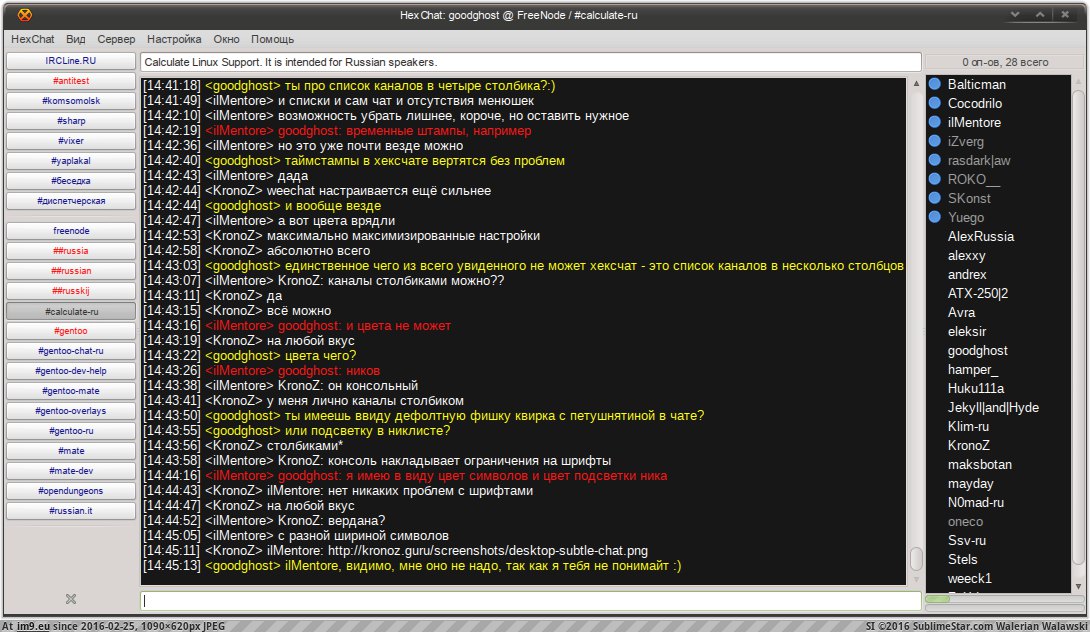Select the active #calculate-ru channel tab

tap(71, 311)
